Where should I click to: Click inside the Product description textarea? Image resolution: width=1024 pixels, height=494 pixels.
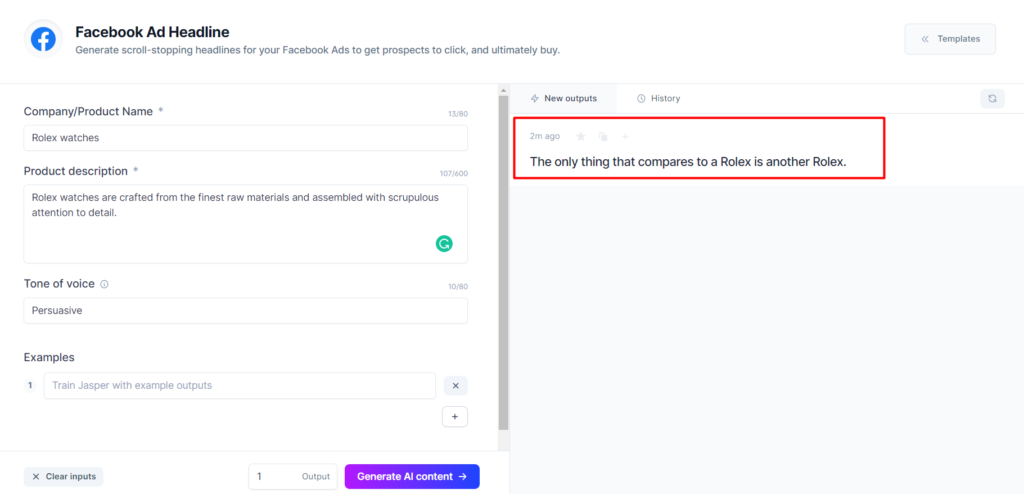246,224
